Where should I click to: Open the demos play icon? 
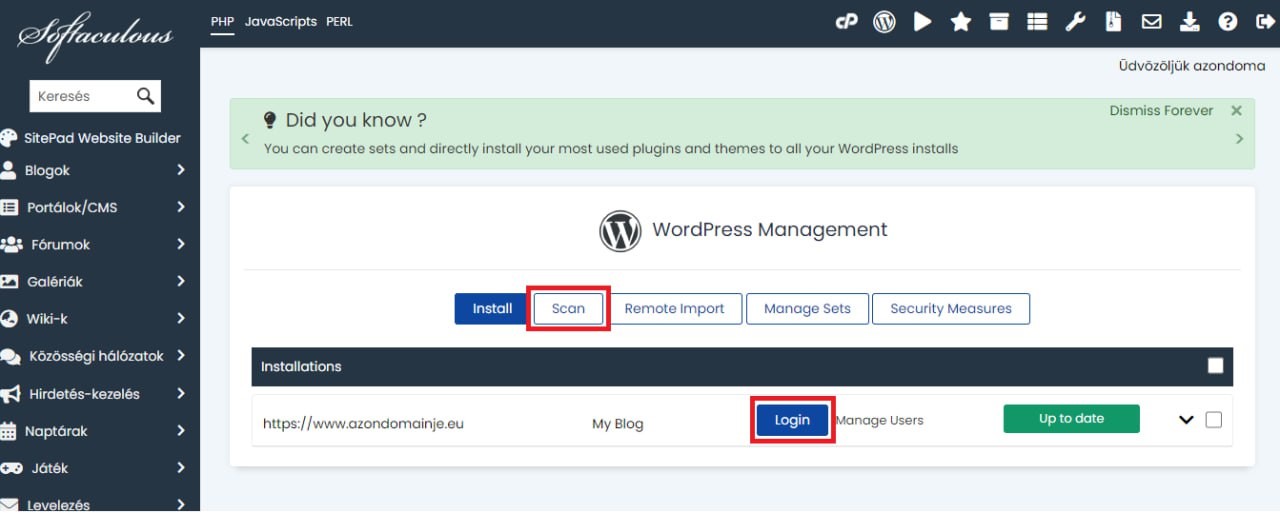(922, 22)
